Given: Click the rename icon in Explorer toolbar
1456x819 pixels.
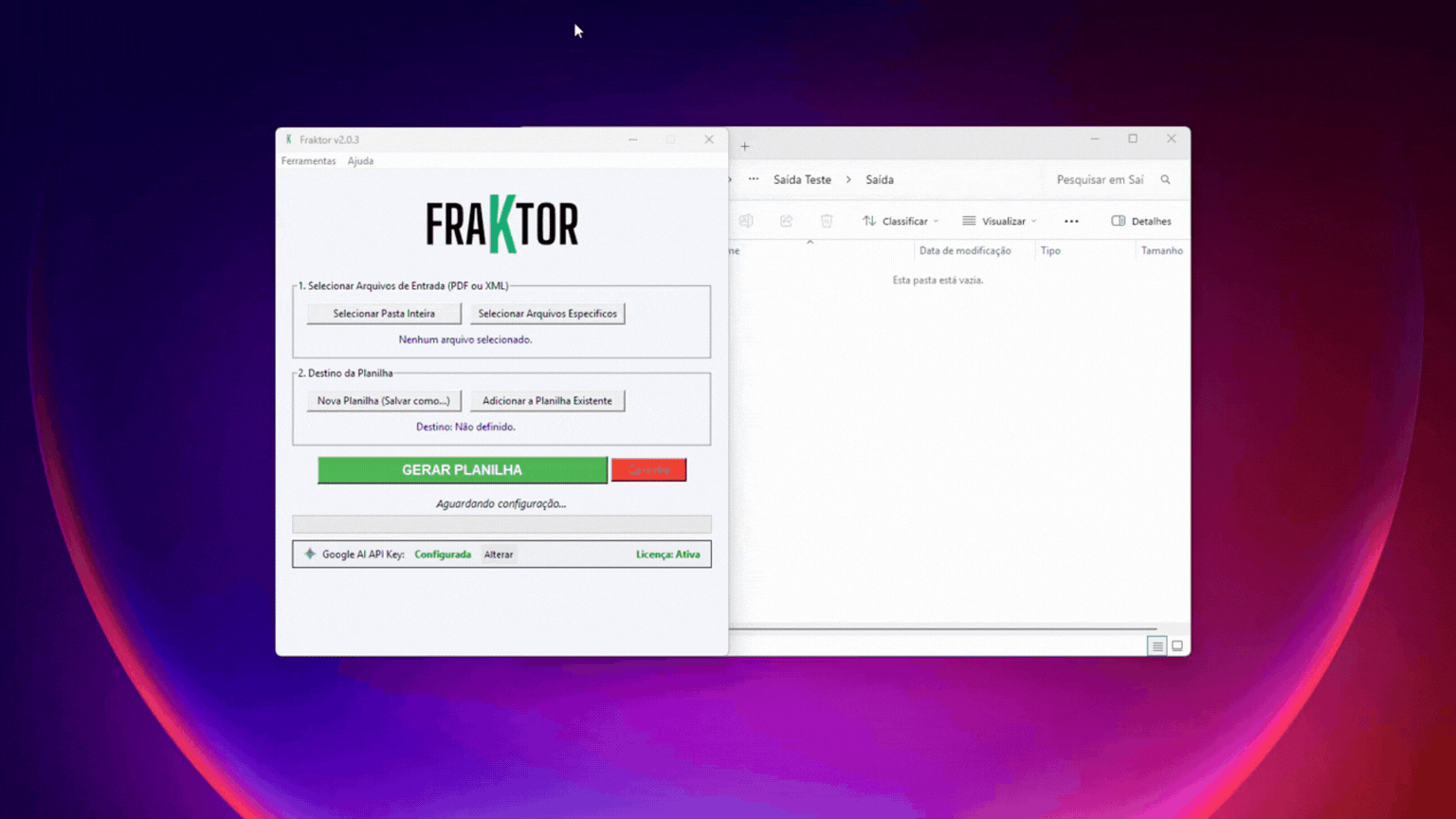Looking at the screenshot, I should 746,220.
